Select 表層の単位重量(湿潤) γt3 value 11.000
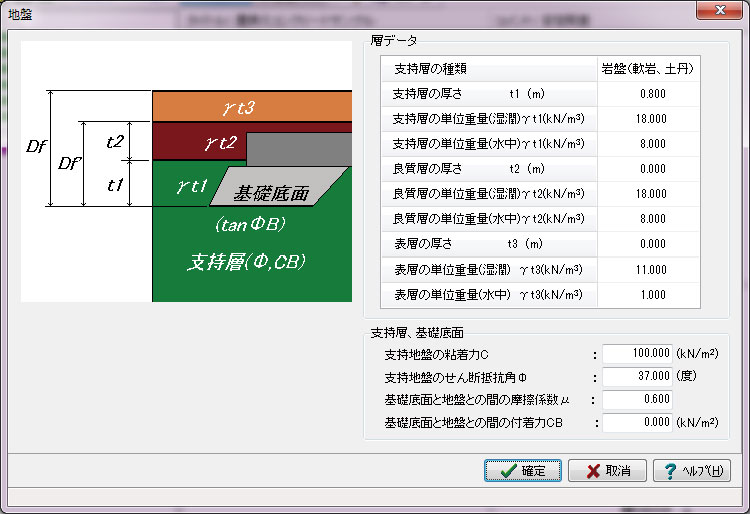Image resolution: width=750 pixels, height=515 pixels. click(x=649, y=270)
